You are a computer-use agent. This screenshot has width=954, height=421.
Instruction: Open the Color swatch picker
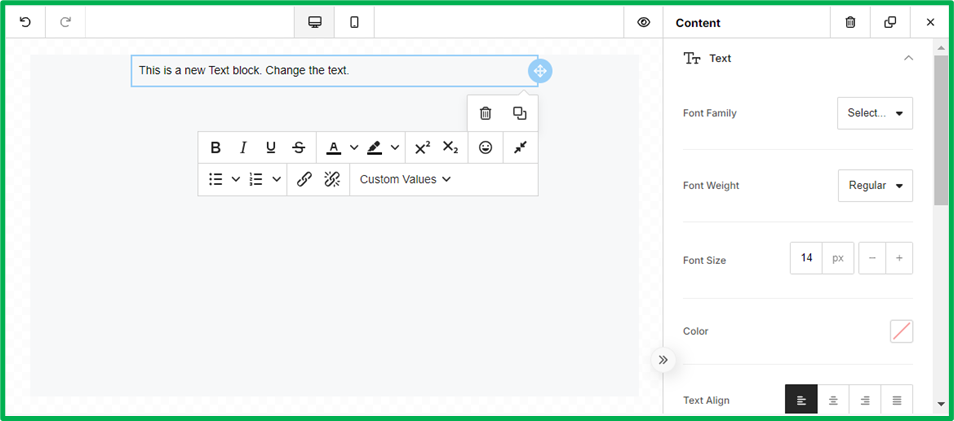(x=901, y=332)
